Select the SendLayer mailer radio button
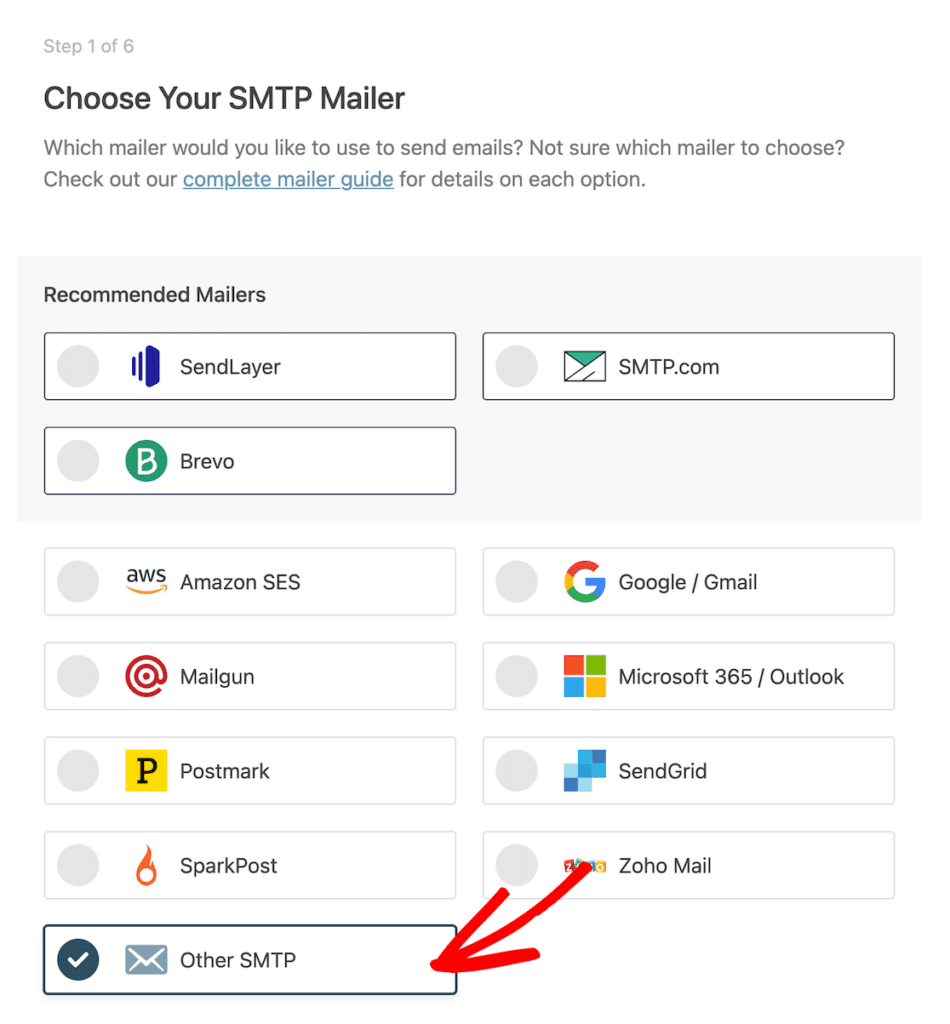 click(78, 366)
